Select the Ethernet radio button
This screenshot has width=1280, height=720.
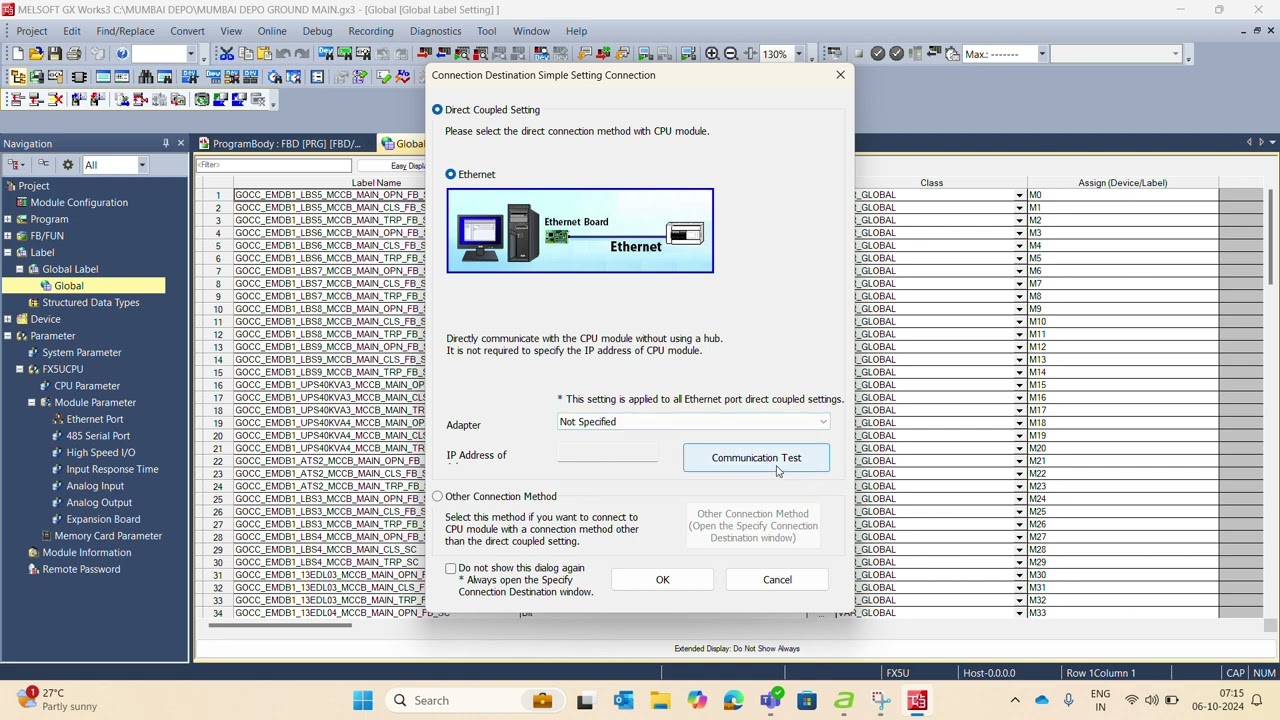tap(451, 174)
